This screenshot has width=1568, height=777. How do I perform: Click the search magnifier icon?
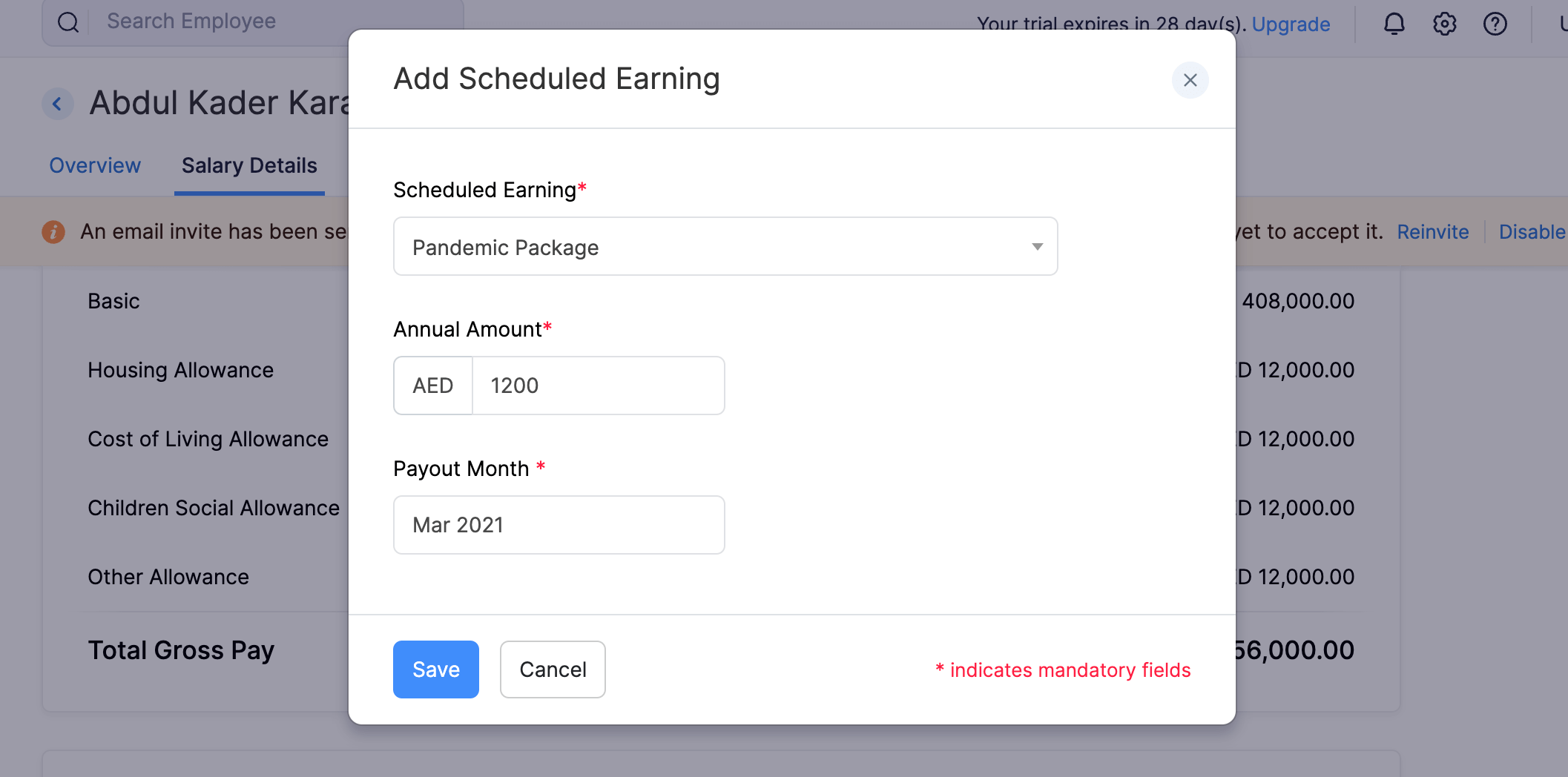[69, 21]
